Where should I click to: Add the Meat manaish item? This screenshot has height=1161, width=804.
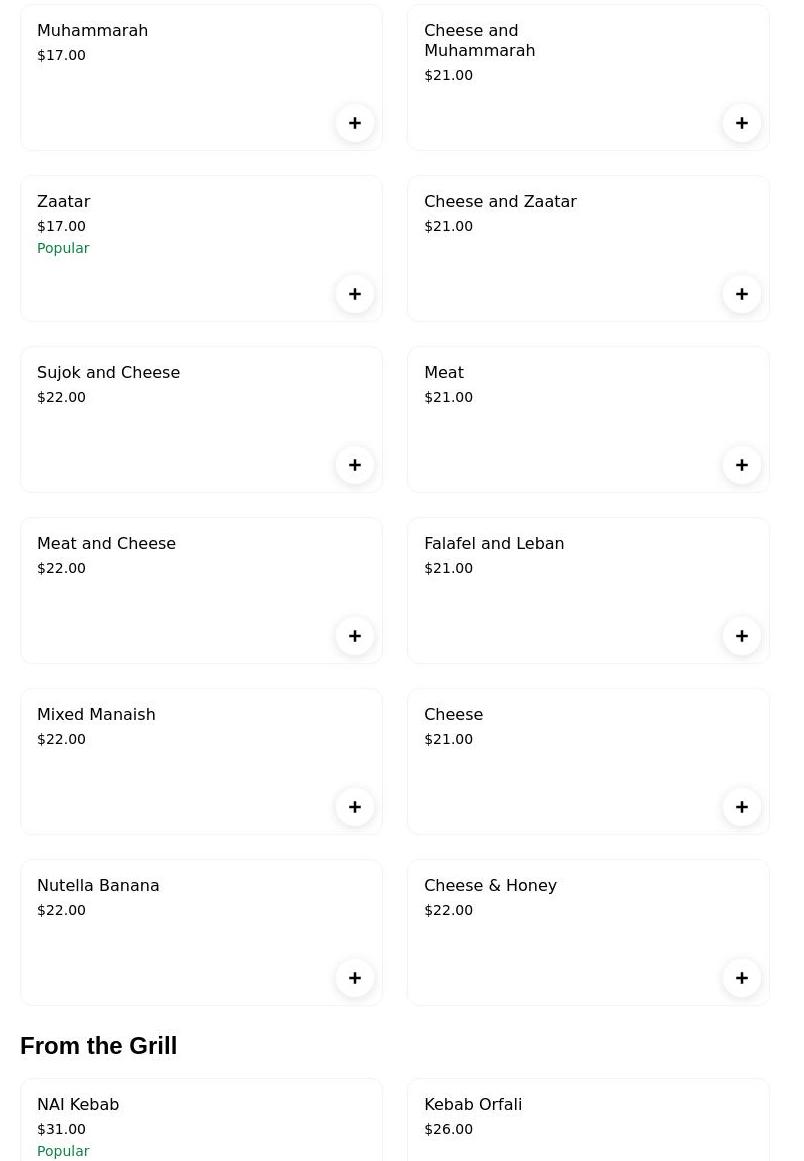pos(742,465)
